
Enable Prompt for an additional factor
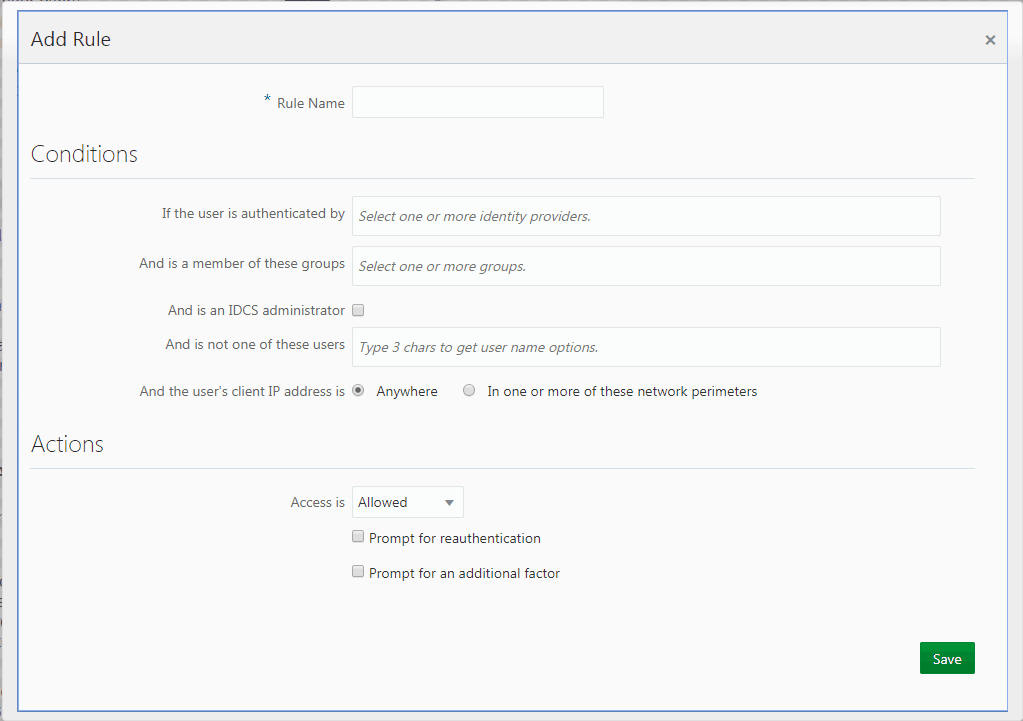[358, 571]
